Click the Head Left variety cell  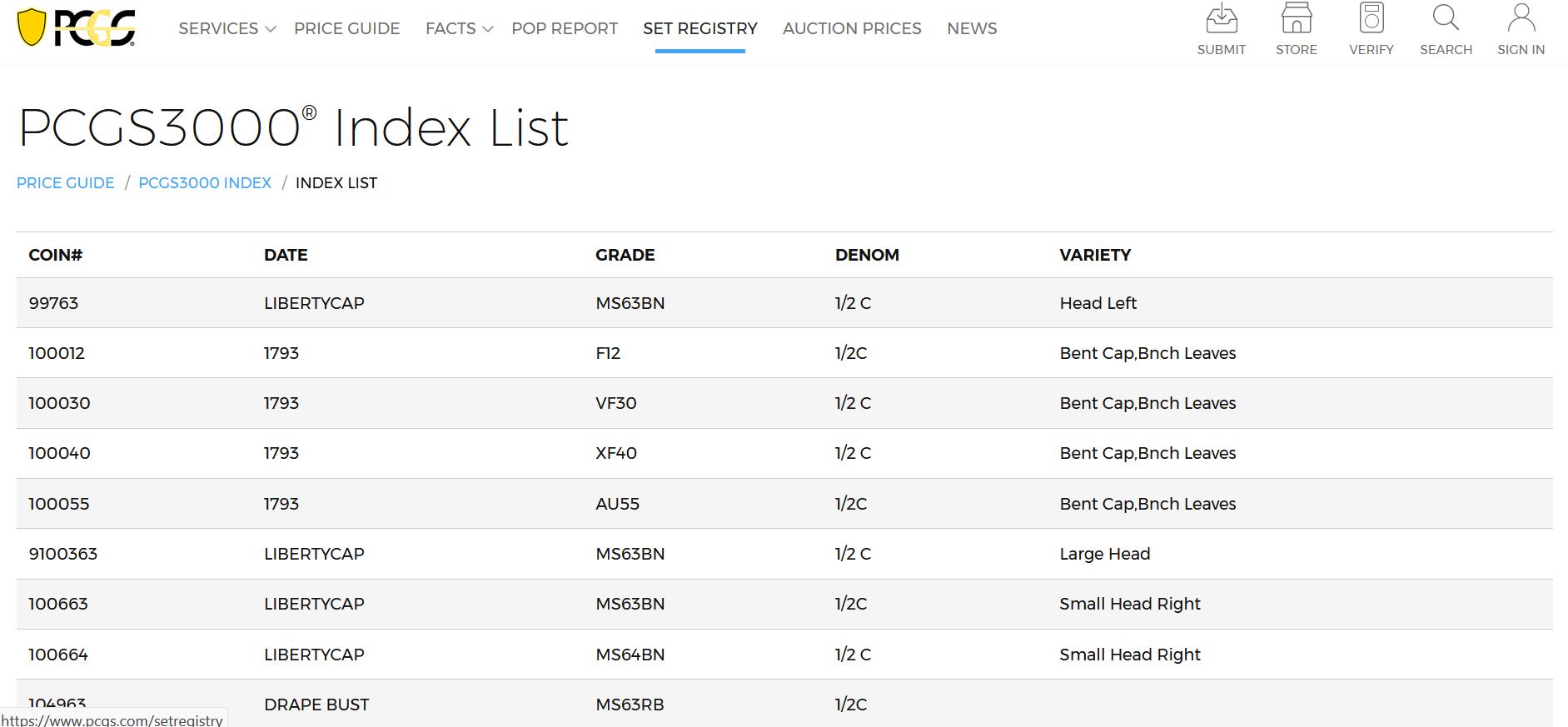1098,303
